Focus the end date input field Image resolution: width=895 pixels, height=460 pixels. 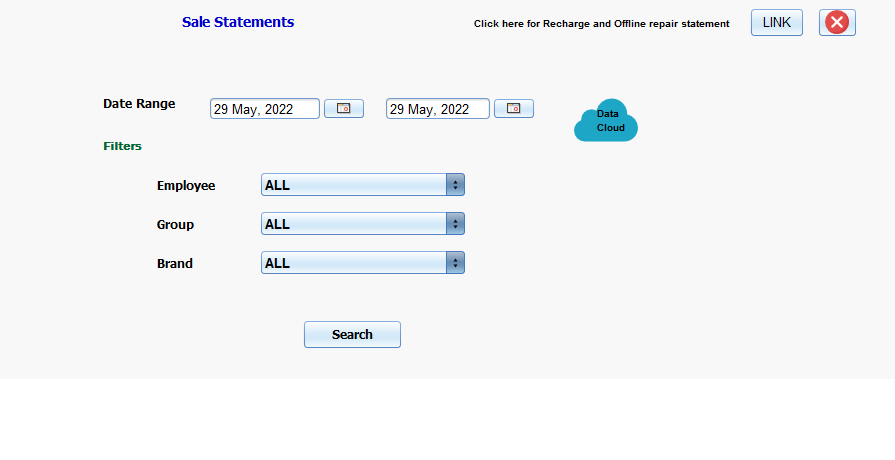437,109
